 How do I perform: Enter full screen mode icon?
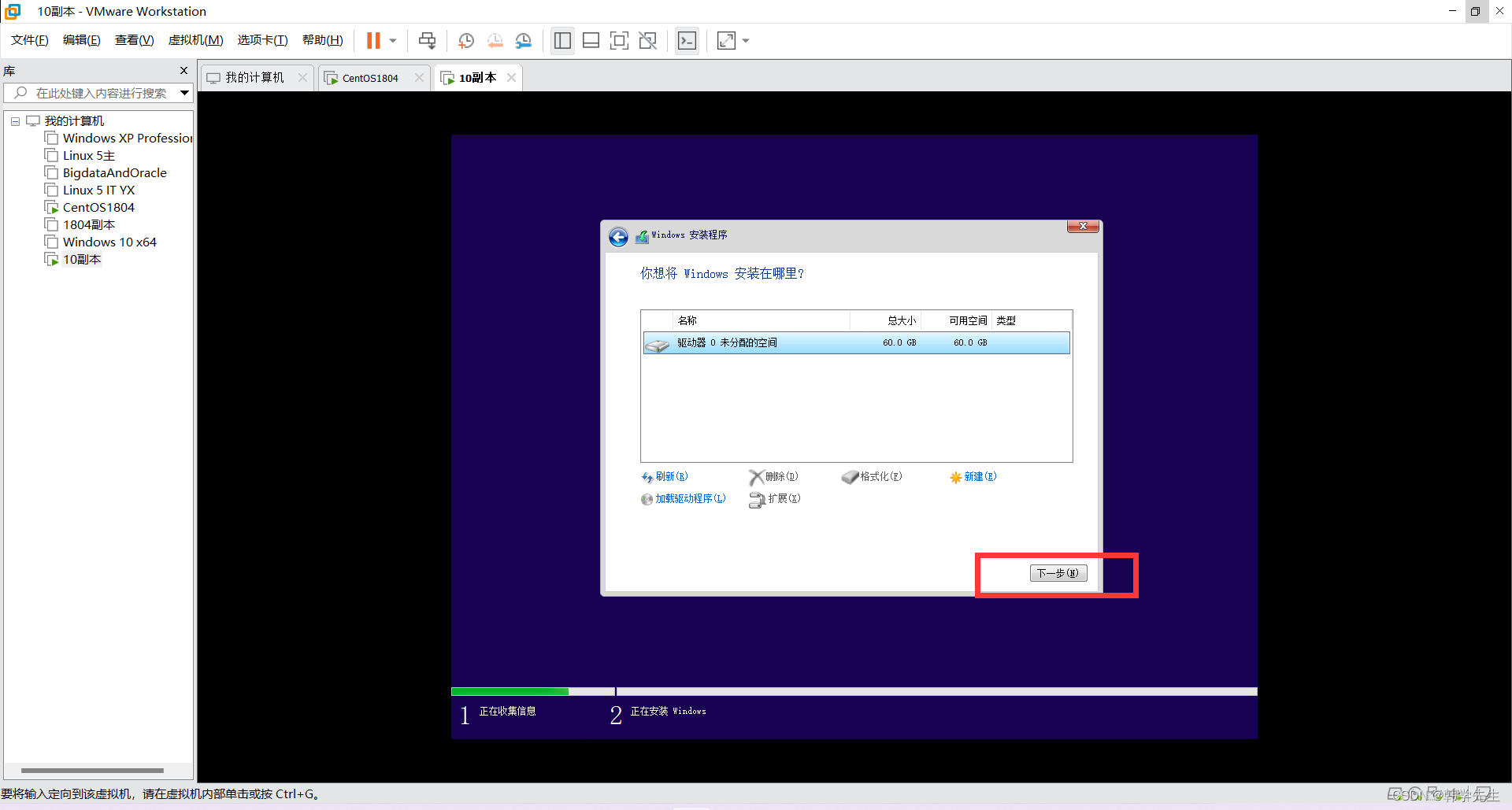coord(620,40)
